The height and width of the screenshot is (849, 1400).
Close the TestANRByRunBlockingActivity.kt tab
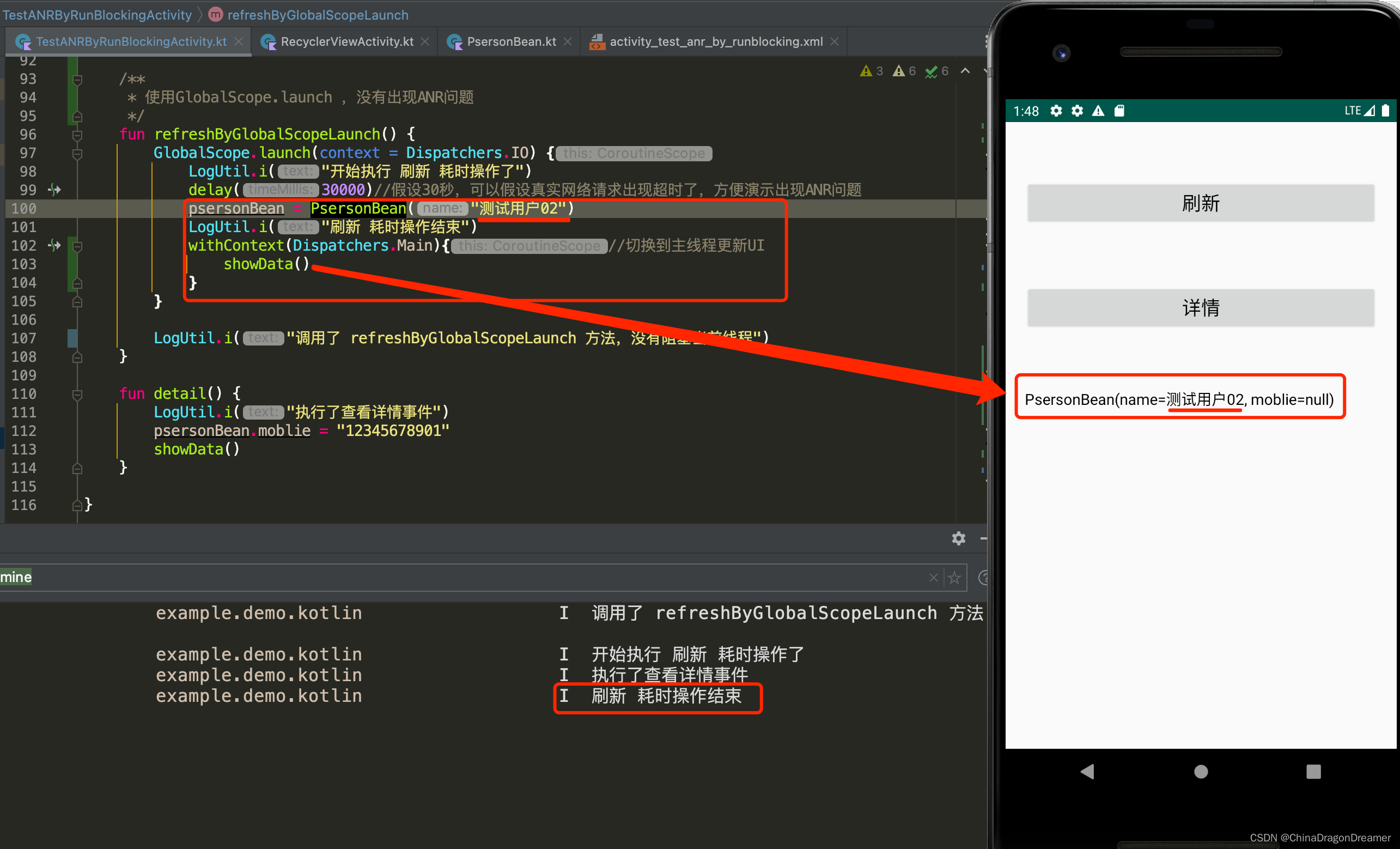click(x=239, y=41)
